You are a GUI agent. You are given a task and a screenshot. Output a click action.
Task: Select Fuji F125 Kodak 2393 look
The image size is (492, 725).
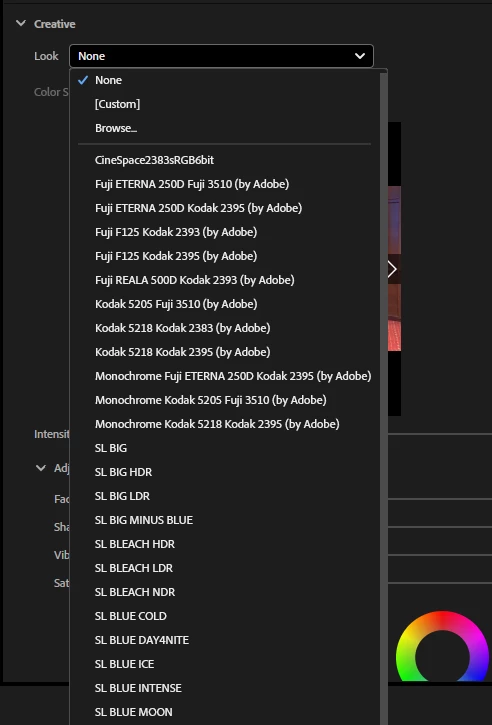coord(225,232)
